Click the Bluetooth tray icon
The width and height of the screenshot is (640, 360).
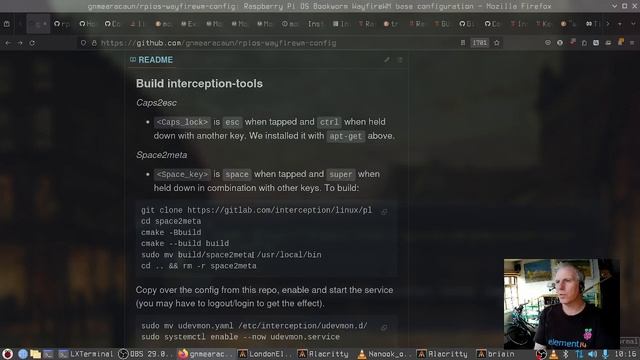tap(566, 354)
